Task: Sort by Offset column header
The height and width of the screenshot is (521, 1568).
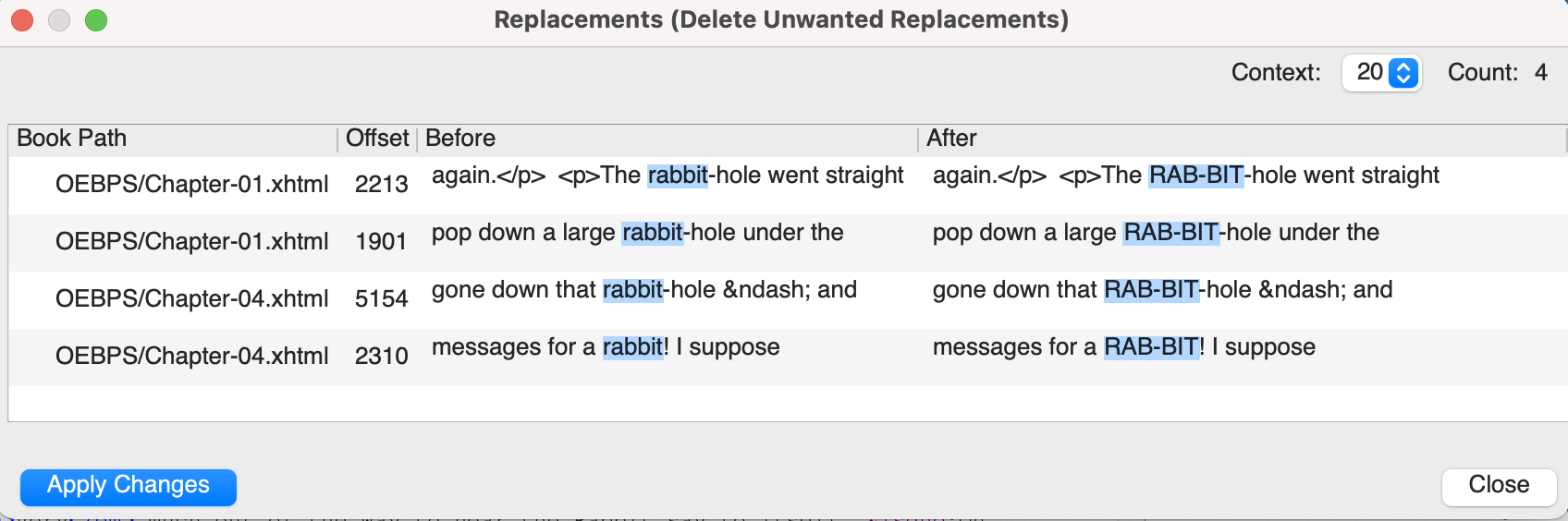Action: point(376,139)
